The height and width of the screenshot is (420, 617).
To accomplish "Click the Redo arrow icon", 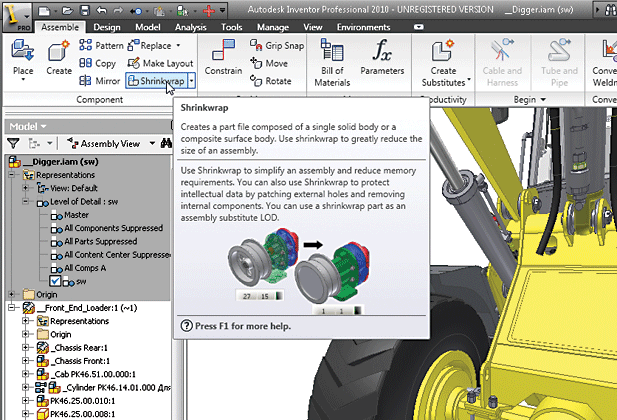I will pyautogui.click(x=118, y=11).
